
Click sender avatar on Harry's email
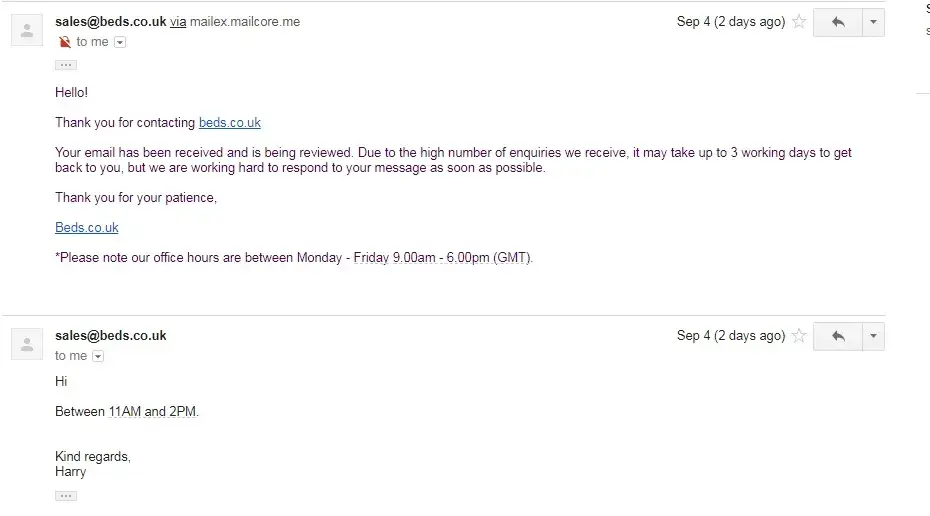click(26, 344)
